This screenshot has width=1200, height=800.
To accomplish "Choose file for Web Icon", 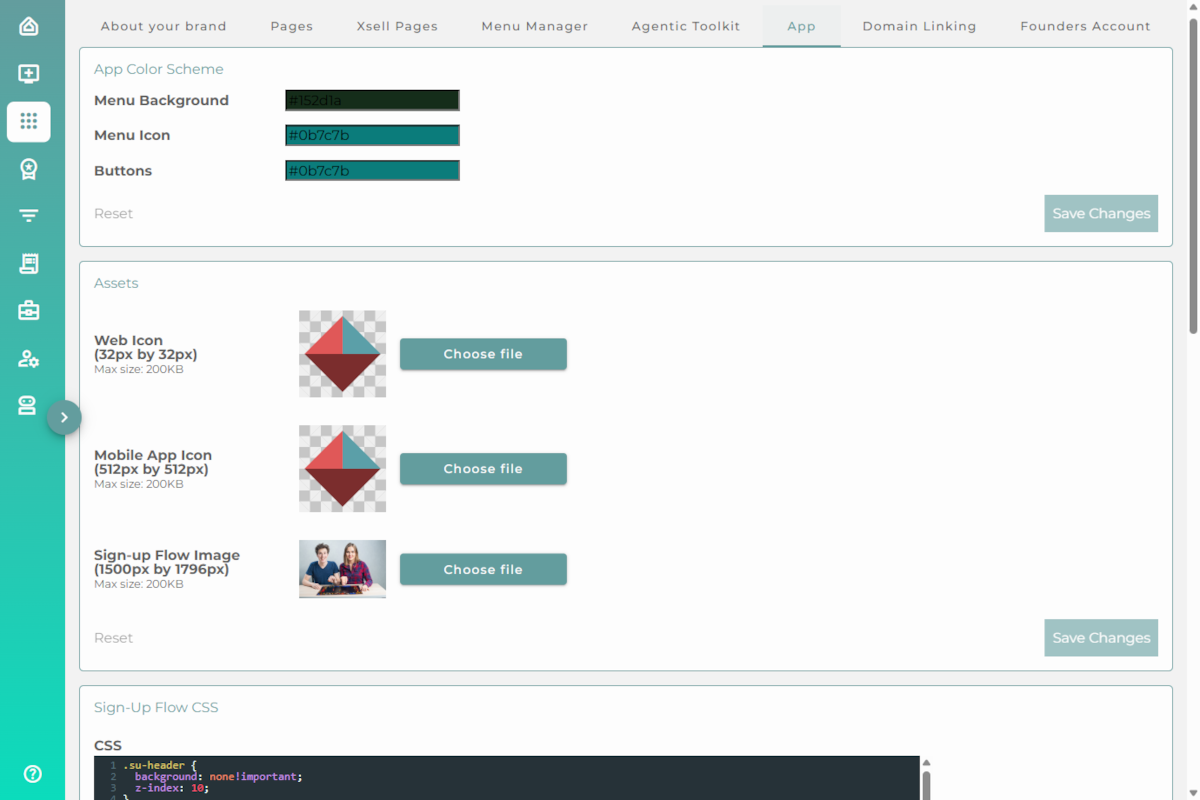I will pos(483,354).
